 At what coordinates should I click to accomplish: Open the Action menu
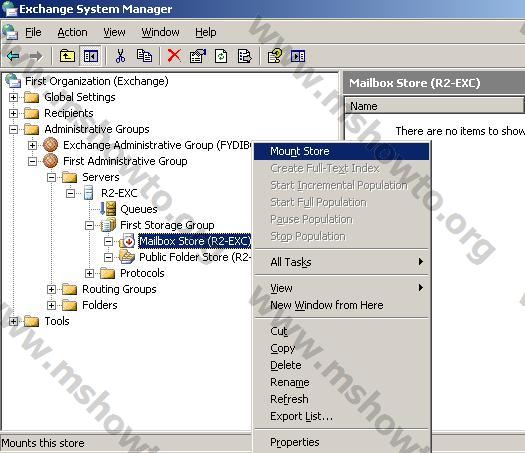pos(72,32)
